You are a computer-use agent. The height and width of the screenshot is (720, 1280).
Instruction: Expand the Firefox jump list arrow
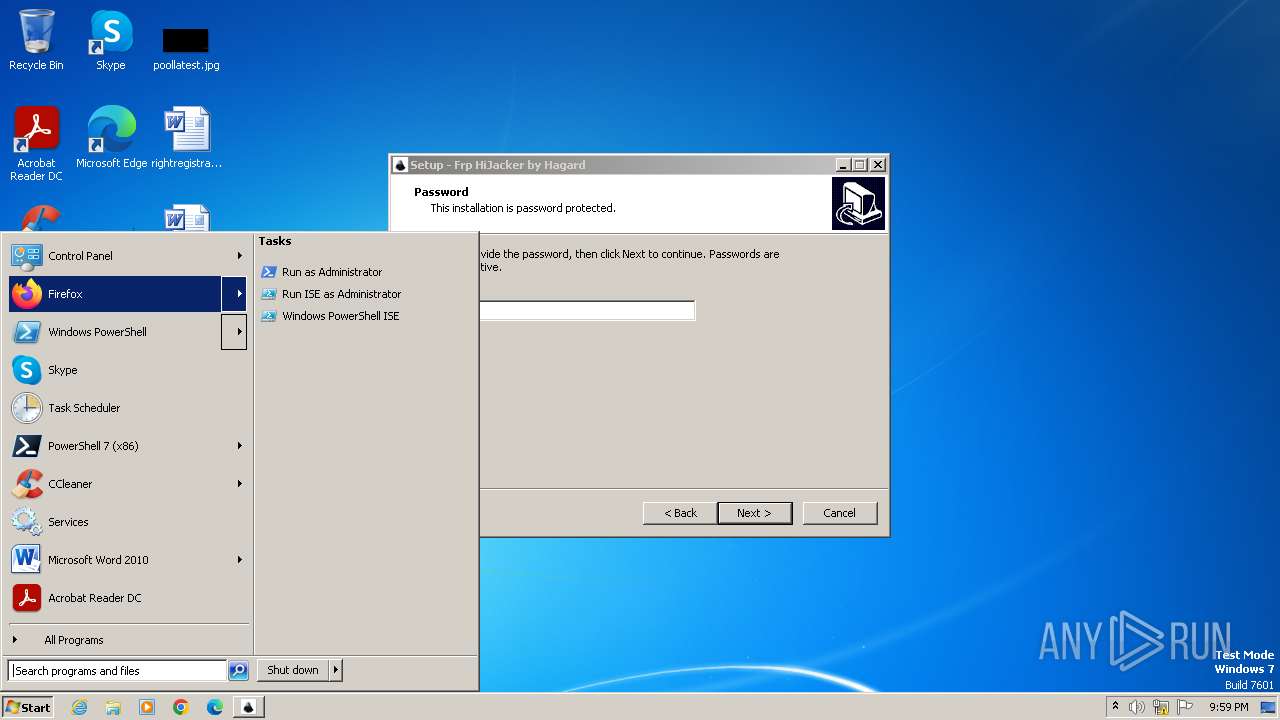pos(234,294)
